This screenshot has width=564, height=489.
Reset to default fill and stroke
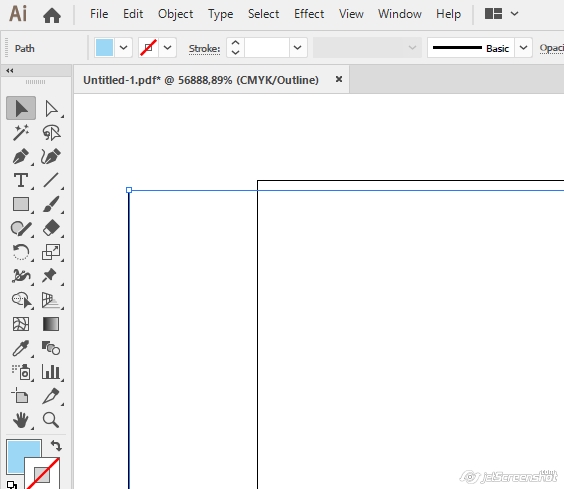(12, 485)
